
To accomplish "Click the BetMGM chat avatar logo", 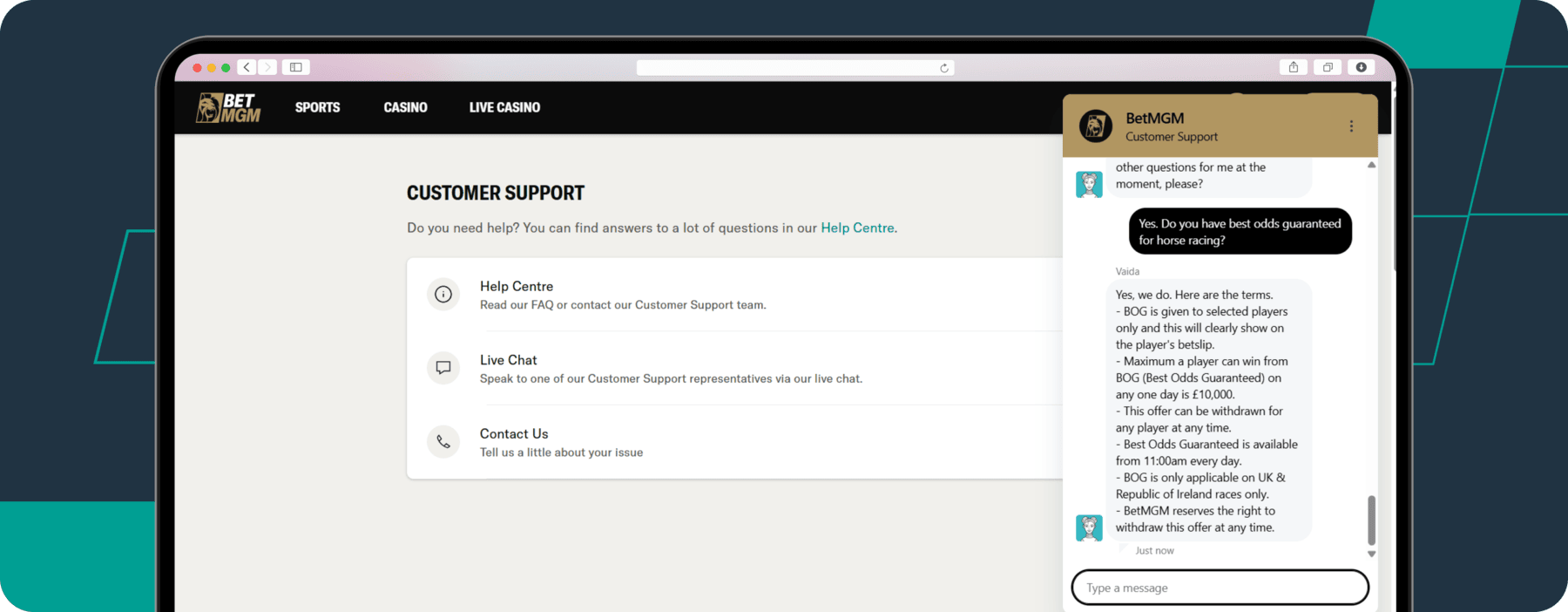I will [1096, 126].
